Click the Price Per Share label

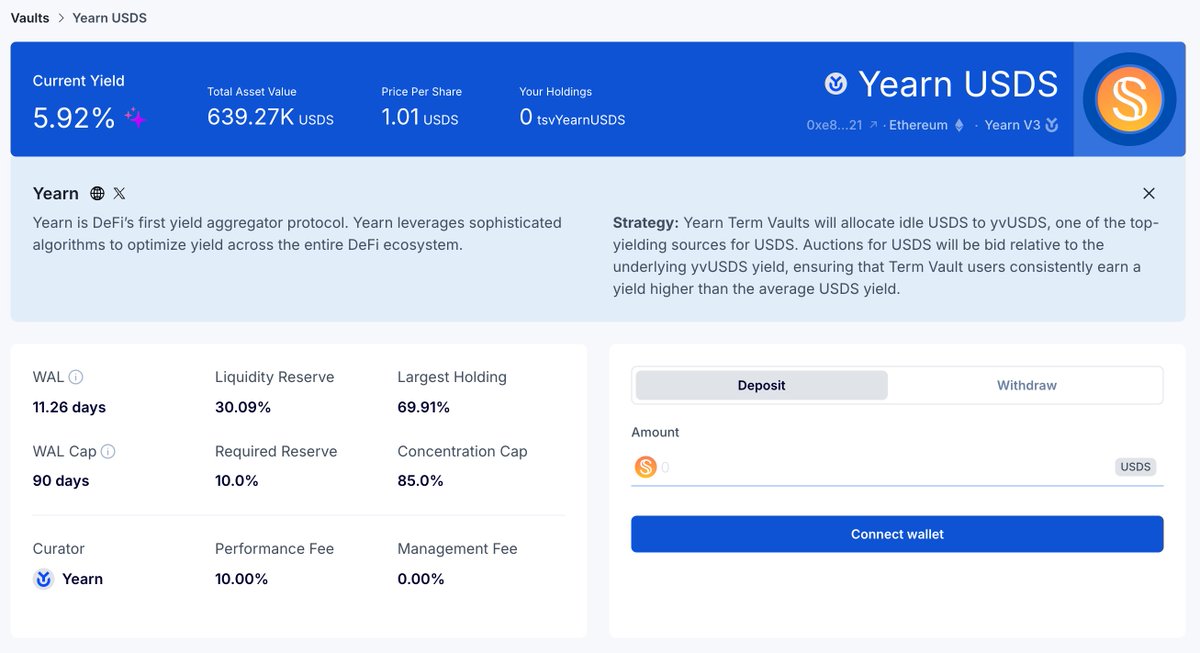(x=422, y=92)
